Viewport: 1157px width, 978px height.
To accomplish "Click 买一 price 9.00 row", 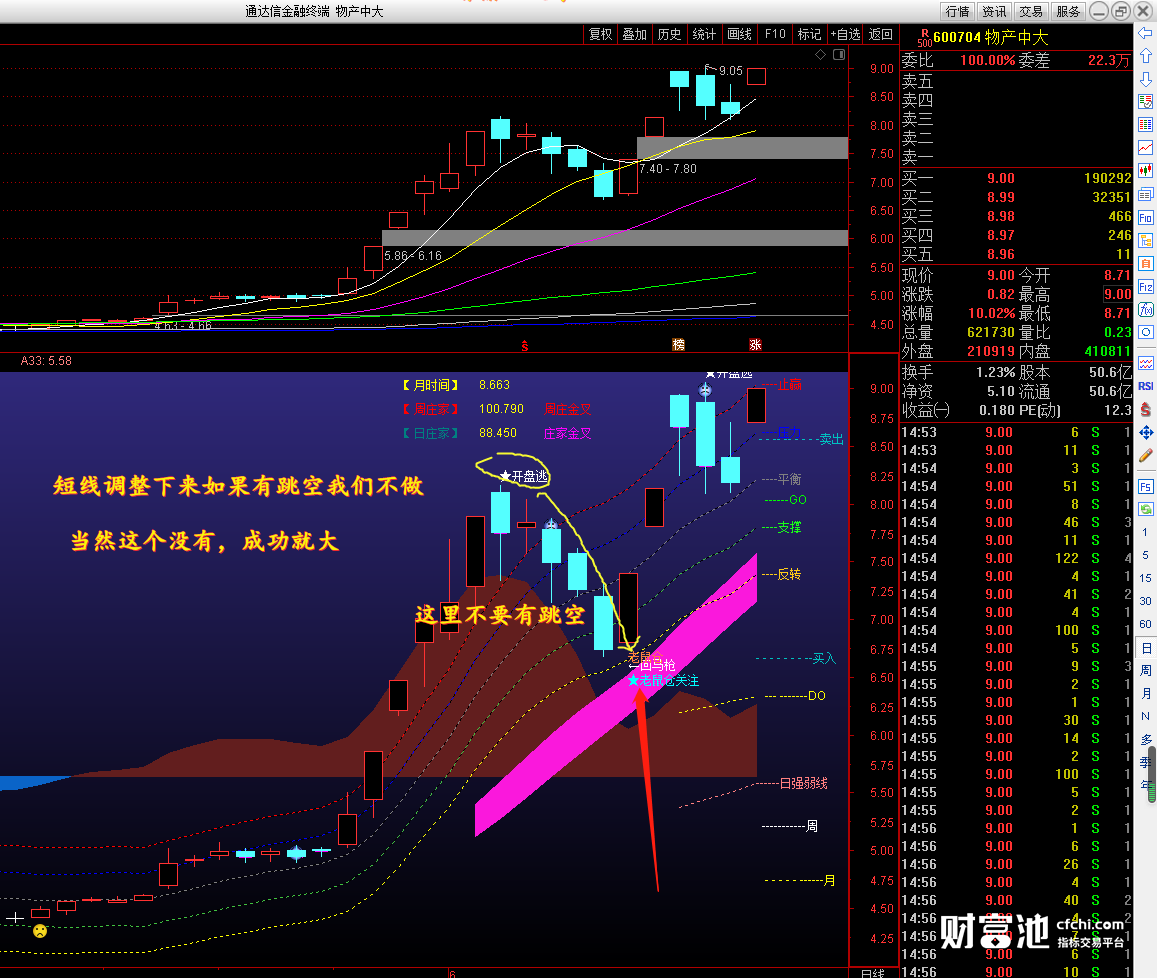I will pyautogui.click(x=1016, y=178).
